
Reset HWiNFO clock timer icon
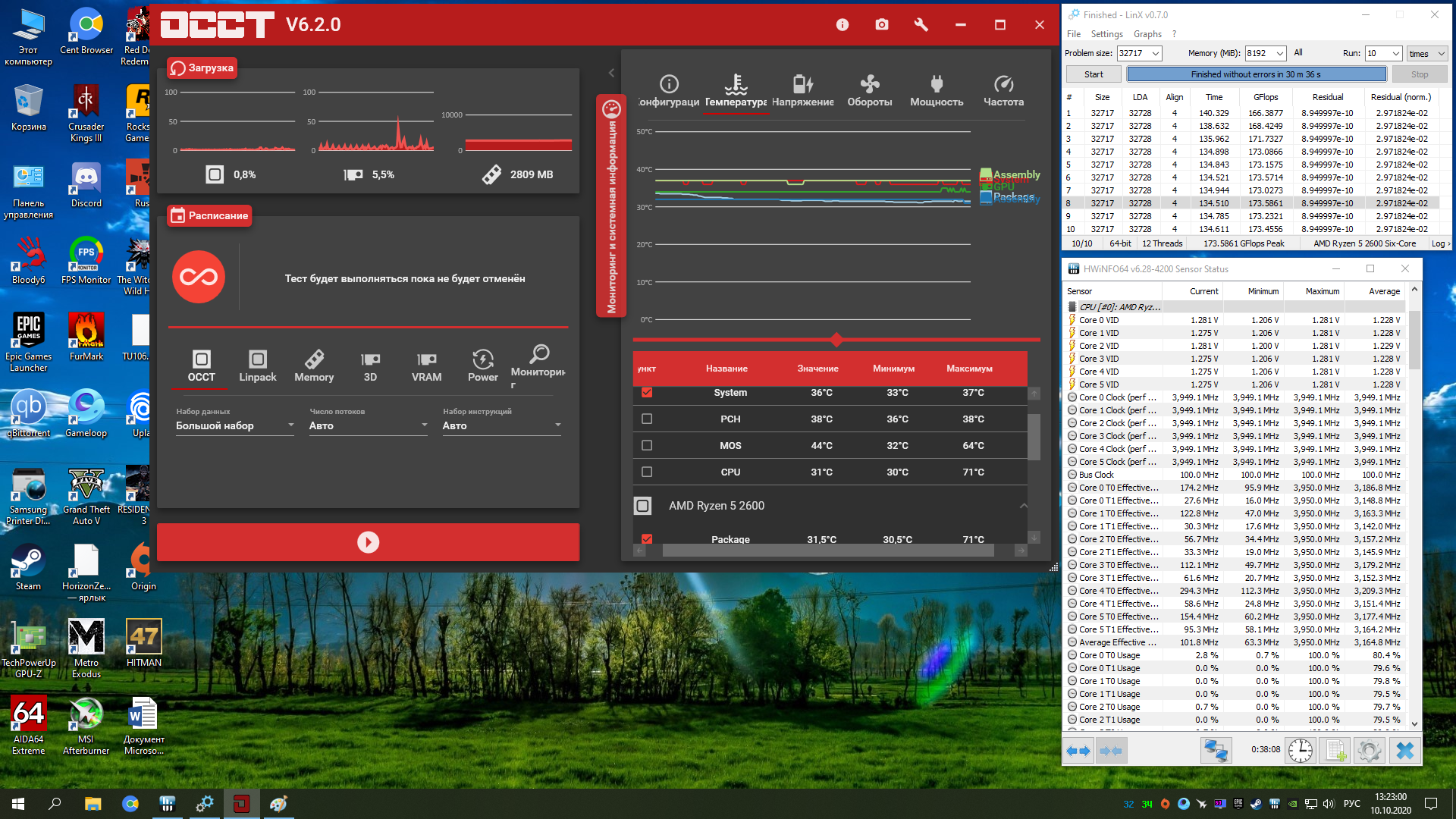click(x=1301, y=751)
